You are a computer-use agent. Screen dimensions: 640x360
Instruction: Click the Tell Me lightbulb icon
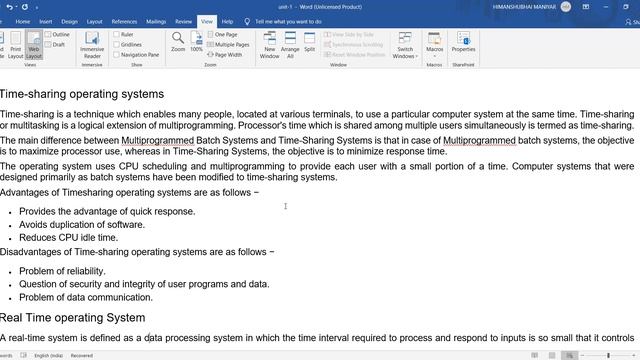click(x=247, y=21)
